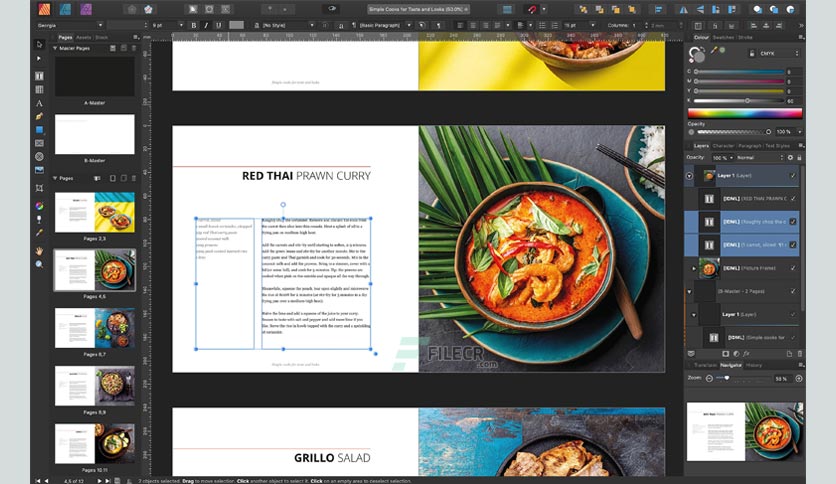
Task: Switch to the Designer persona icon
Action: [65, 9]
